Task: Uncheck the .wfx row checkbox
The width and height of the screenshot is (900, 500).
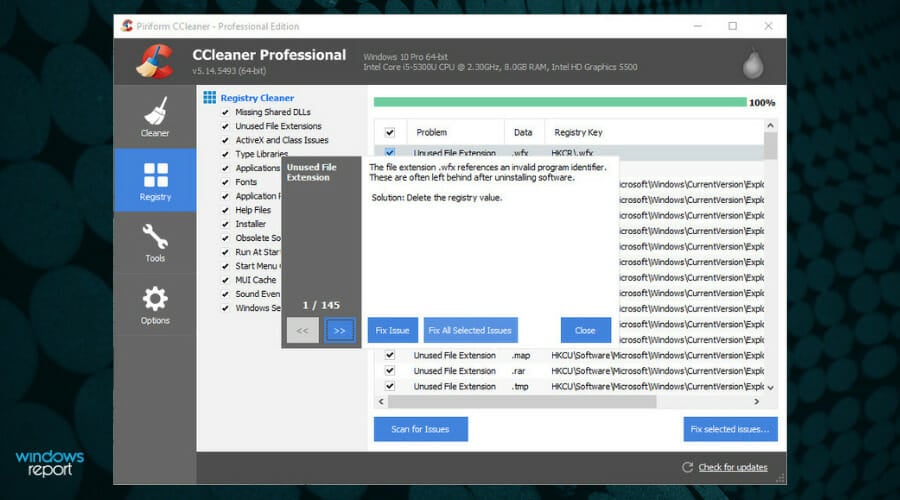Action: (x=390, y=153)
